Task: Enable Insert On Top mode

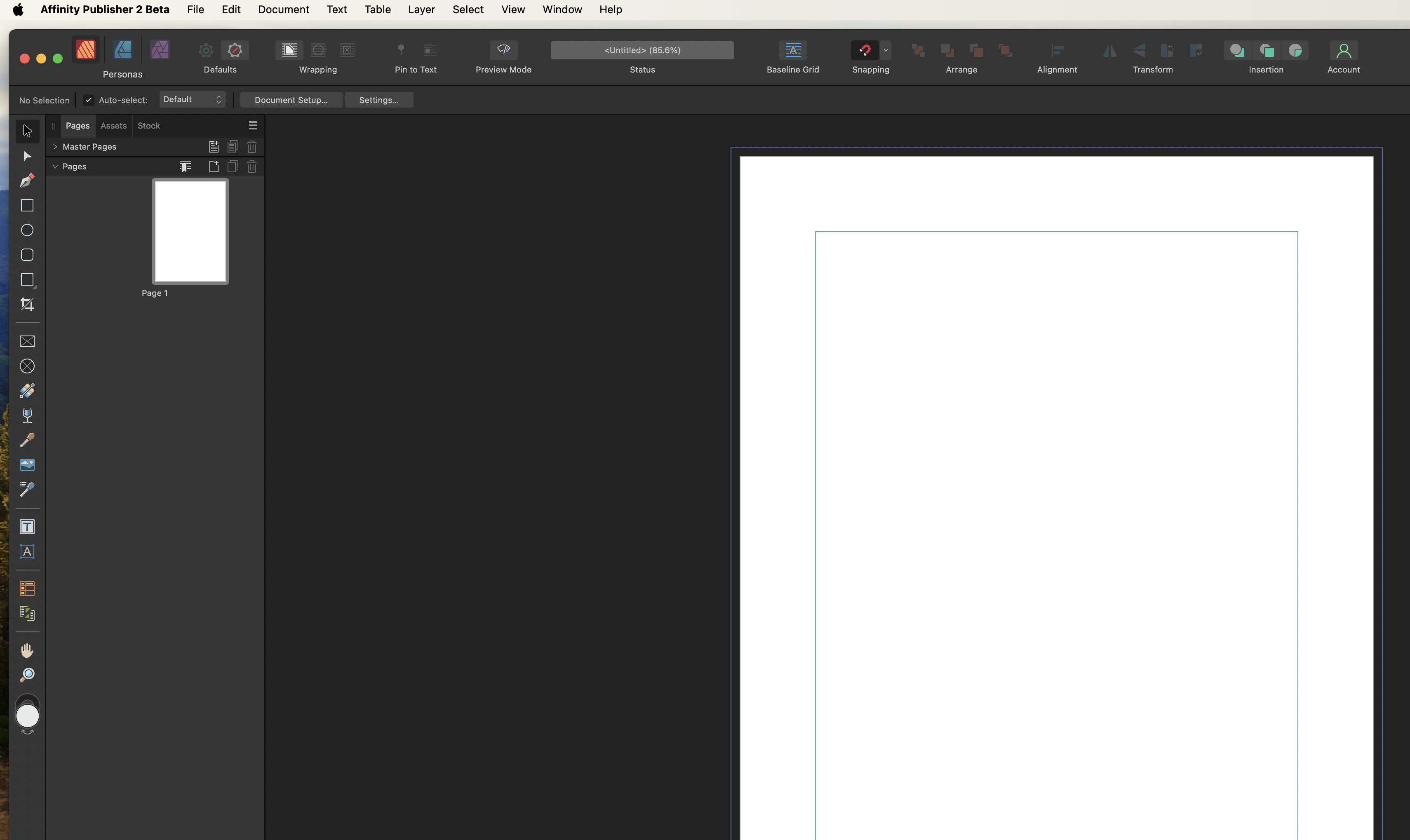Action: [1266, 50]
